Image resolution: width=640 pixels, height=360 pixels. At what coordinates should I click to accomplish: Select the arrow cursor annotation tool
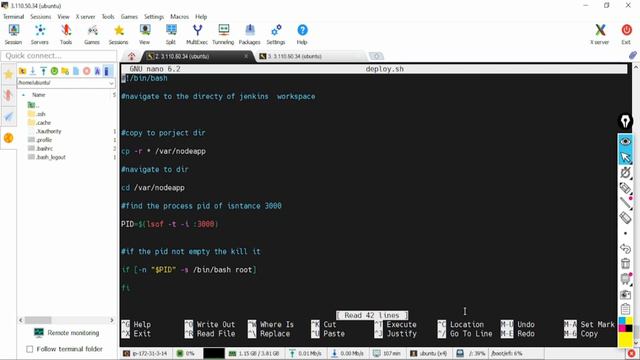pyautogui.click(x=625, y=157)
